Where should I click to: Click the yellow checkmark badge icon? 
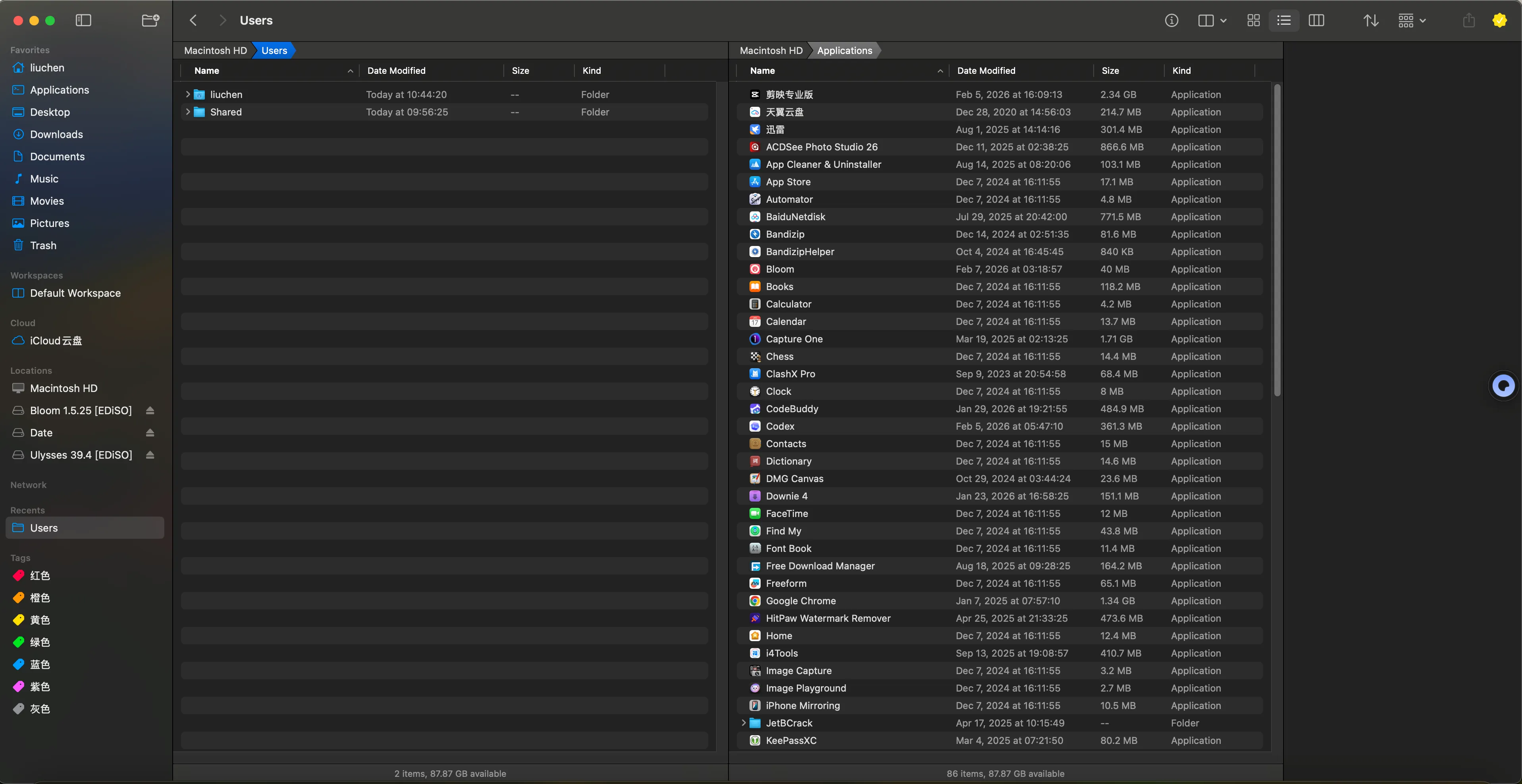[x=1499, y=21]
